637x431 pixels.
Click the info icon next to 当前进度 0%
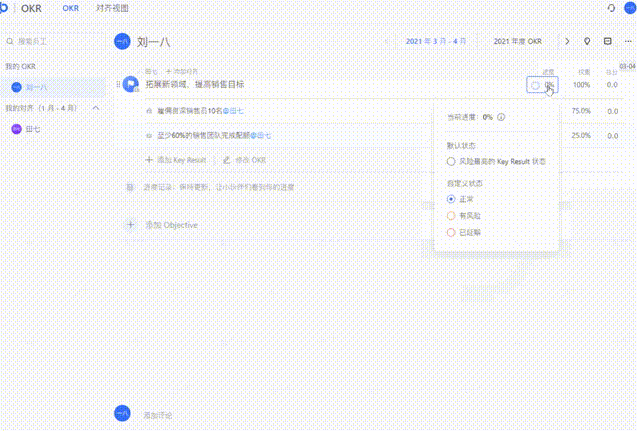[x=501, y=117]
